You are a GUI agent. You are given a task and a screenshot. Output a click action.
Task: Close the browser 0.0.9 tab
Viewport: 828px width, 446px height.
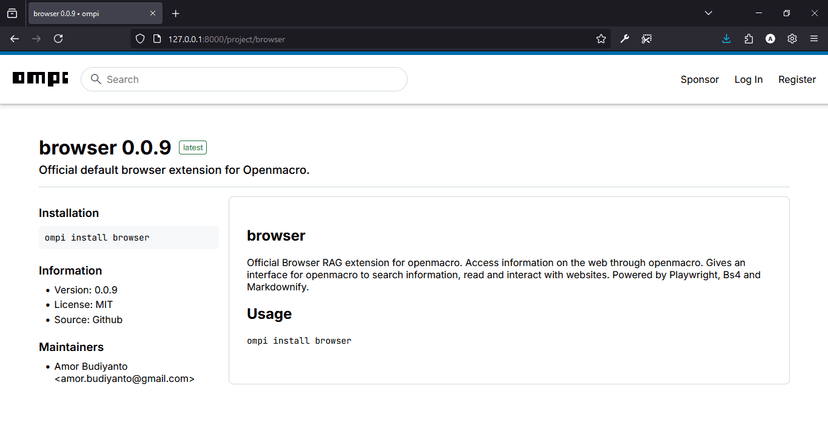tap(153, 14)
